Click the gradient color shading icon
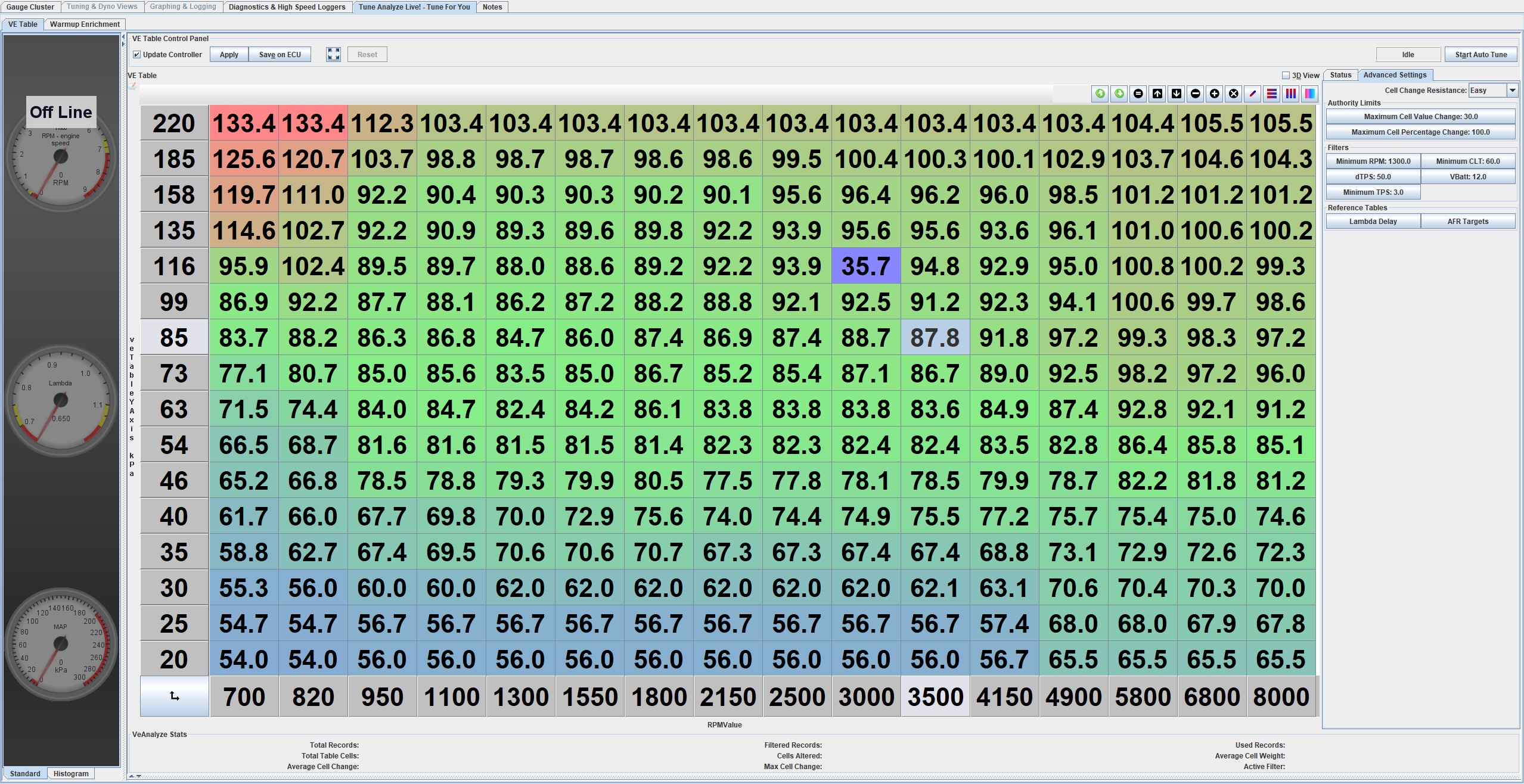 pos(1309,94)
